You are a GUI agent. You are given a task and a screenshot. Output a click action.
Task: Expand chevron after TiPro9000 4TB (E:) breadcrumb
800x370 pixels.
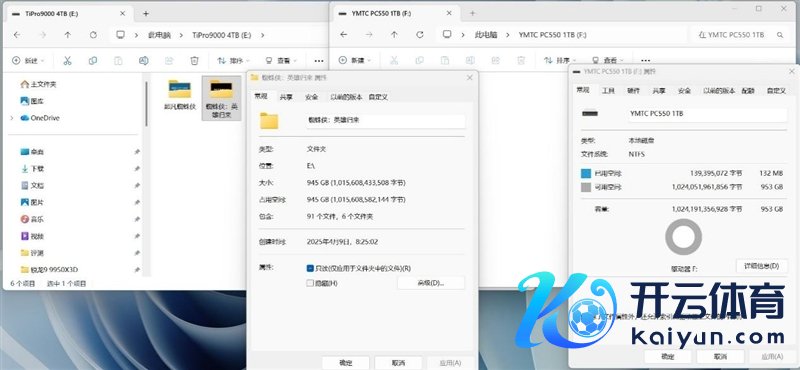tap(262, 35)
